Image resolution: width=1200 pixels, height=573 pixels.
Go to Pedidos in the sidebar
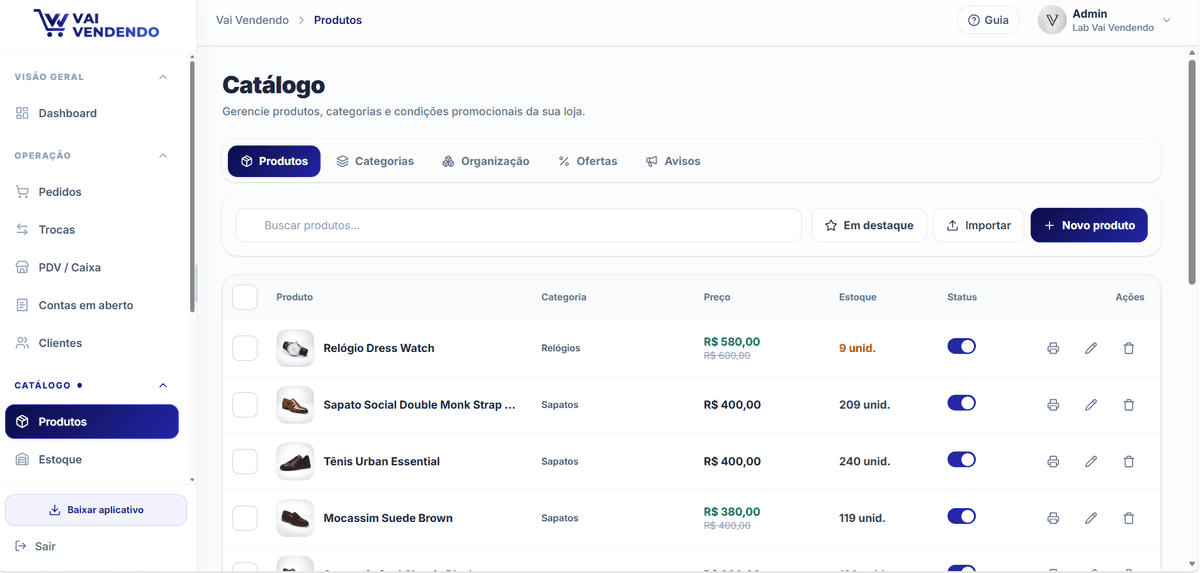[92, 192]
